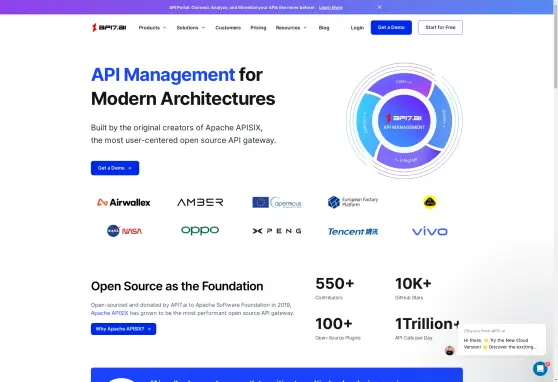The image size is (558, 382).
Task: Go to the Pricing page
Action: tap(258, 28)
